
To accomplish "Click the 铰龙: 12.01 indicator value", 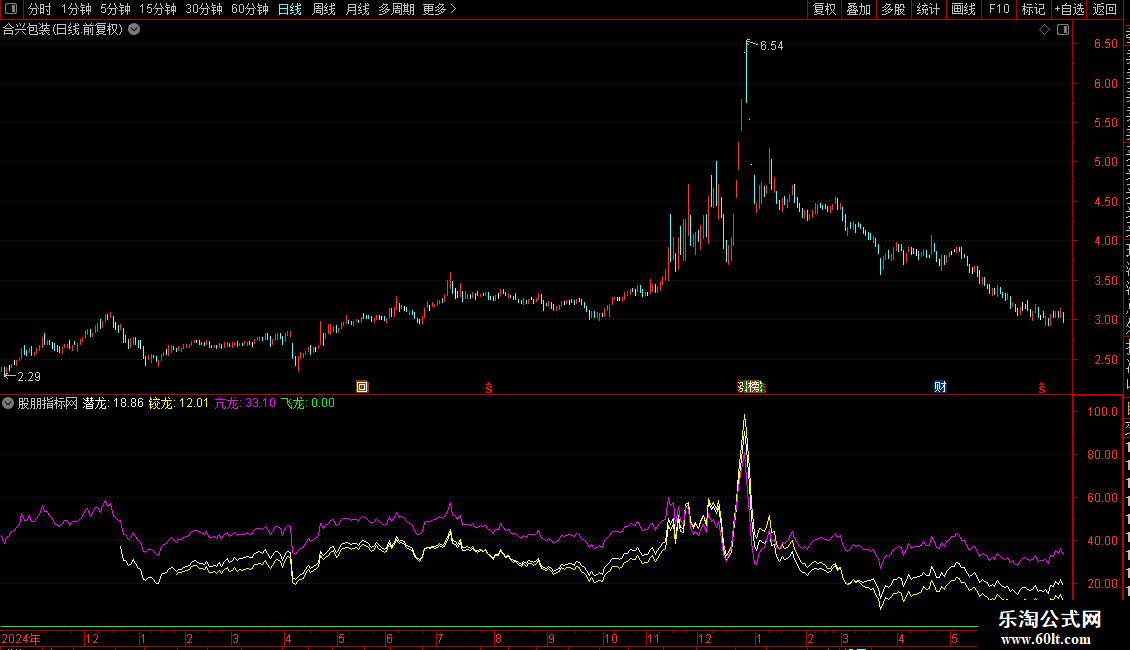I will [179, 404].
